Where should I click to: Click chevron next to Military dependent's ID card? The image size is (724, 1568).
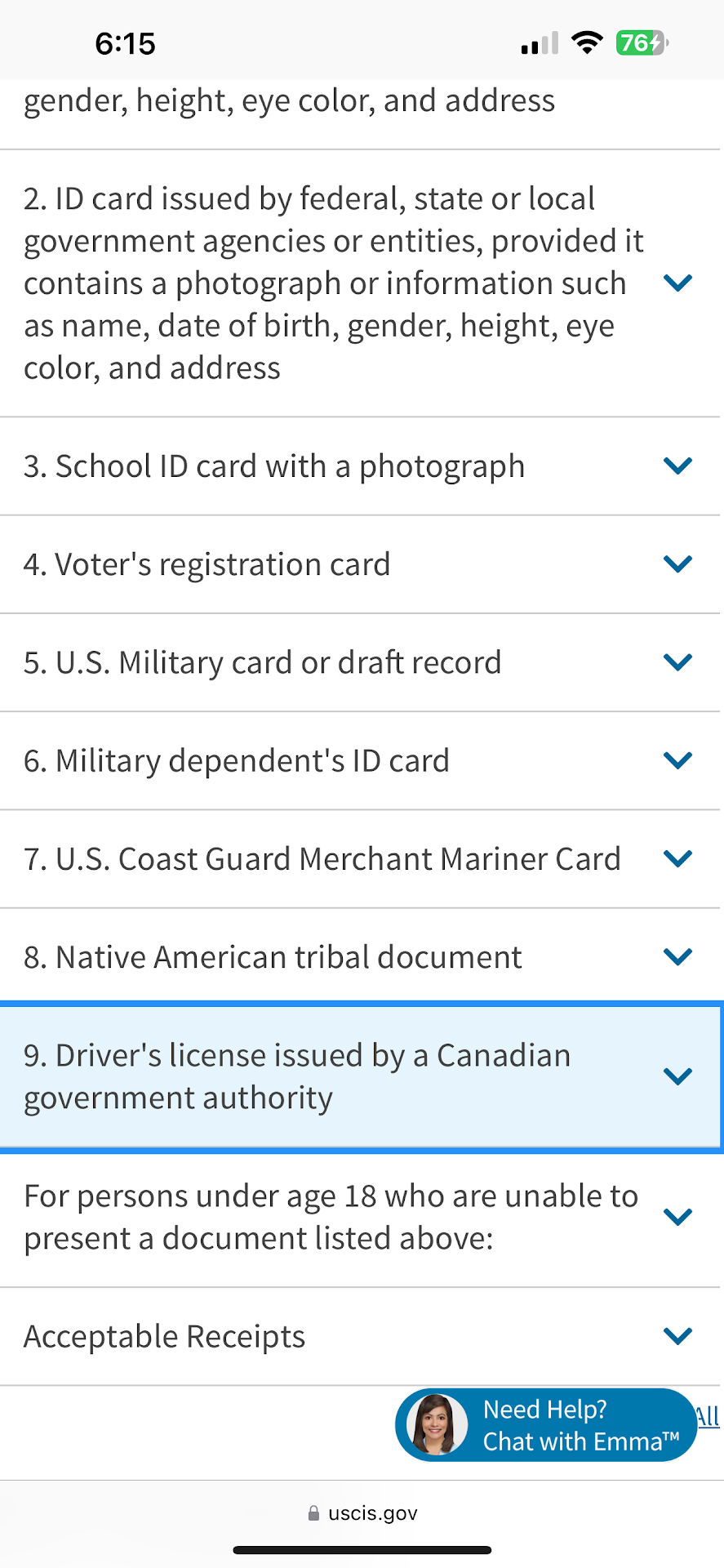point(677,760)
